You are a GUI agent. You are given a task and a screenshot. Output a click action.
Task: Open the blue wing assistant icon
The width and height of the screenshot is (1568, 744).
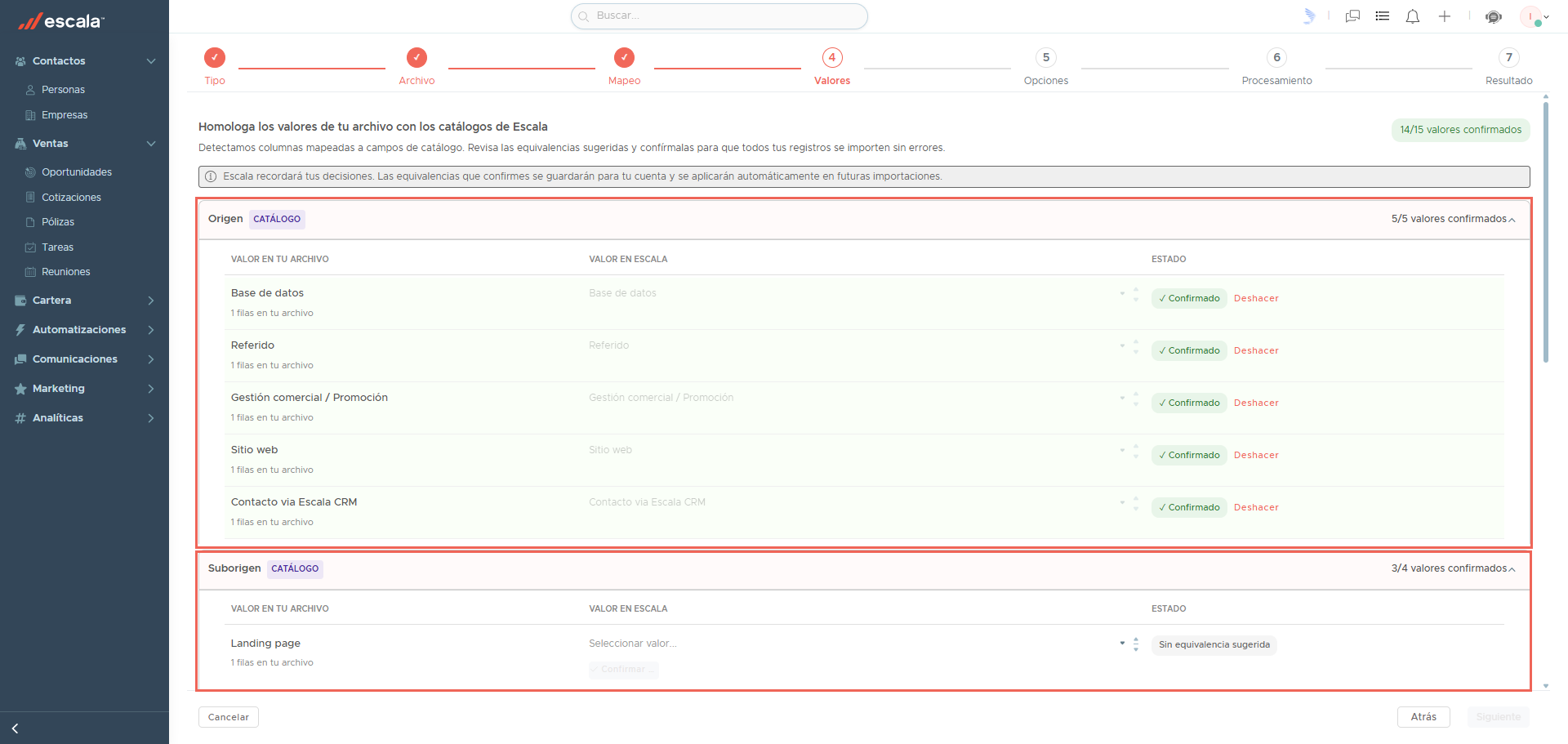pos(1309,16)
